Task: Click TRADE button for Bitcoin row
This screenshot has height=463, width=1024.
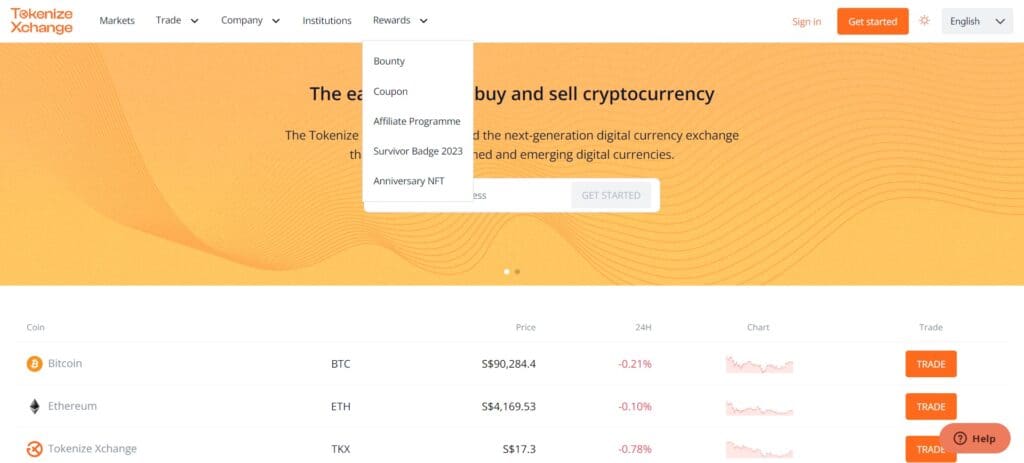Action: point(931,364)
